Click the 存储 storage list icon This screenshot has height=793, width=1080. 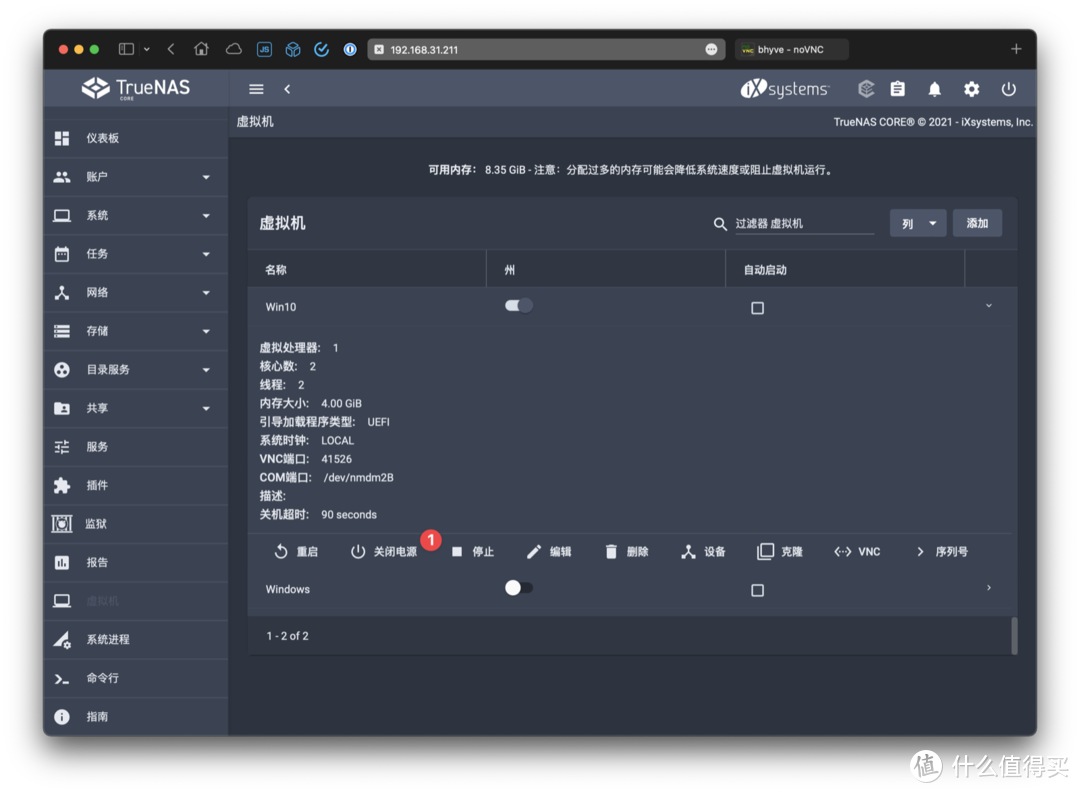tap(62, 331)
